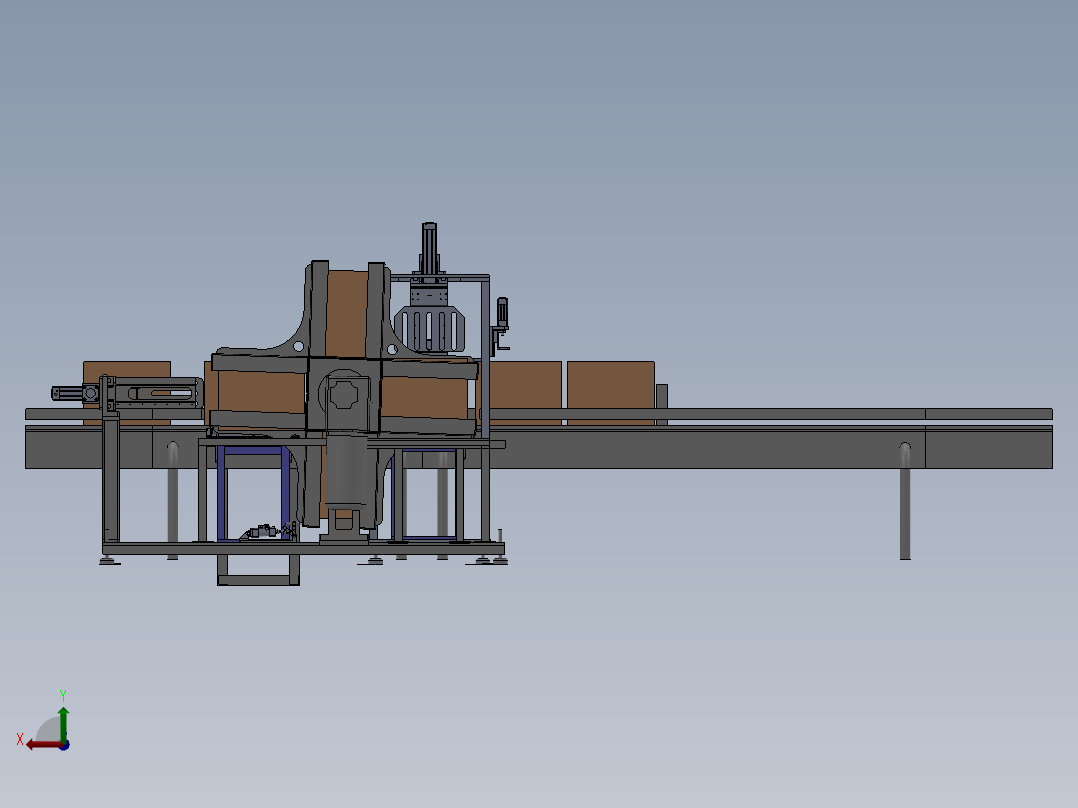
Task: Select the brown carton in the upper cross arm
Action: [x=346, y=314]
